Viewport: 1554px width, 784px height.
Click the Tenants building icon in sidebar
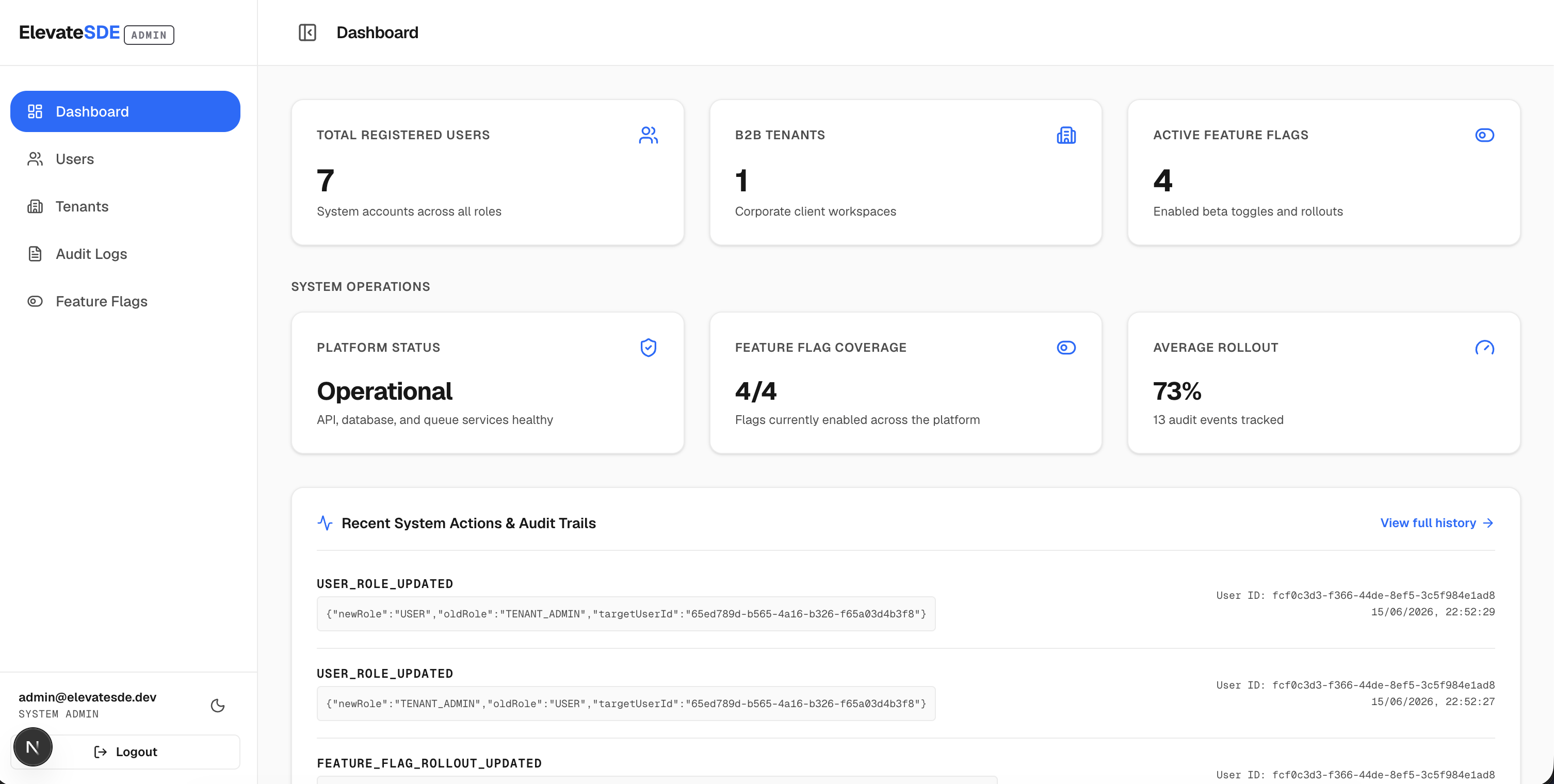(35, 206)
